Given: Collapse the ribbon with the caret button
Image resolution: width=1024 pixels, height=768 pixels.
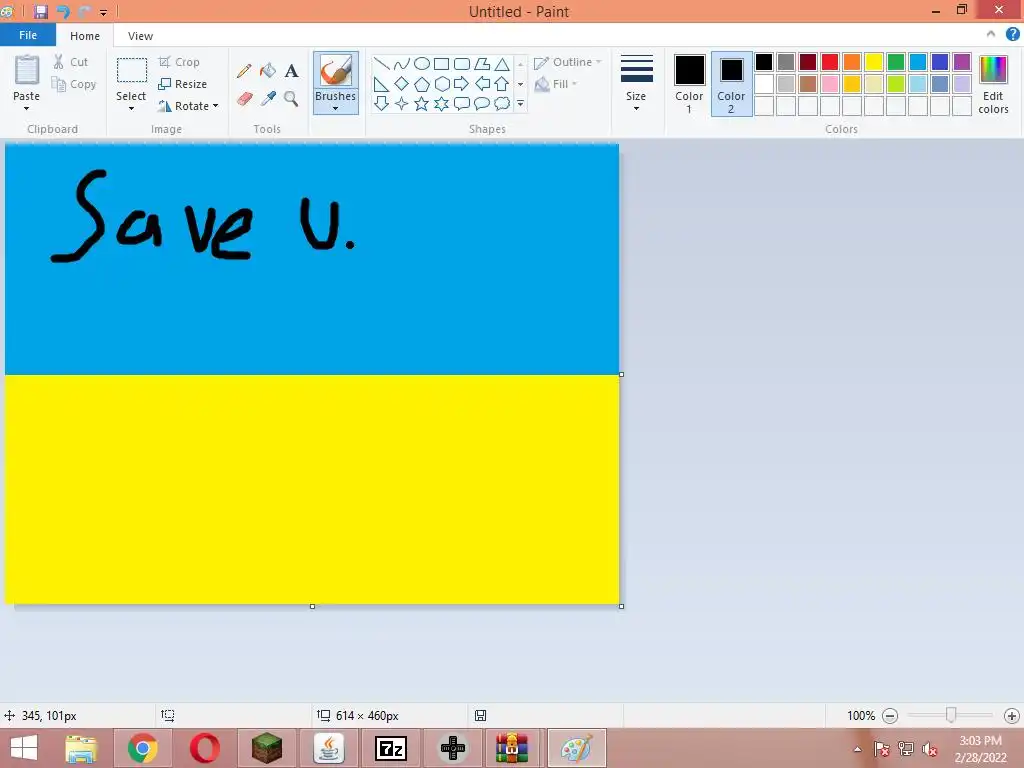Looking at the screenshot, I should coord(991,34).
